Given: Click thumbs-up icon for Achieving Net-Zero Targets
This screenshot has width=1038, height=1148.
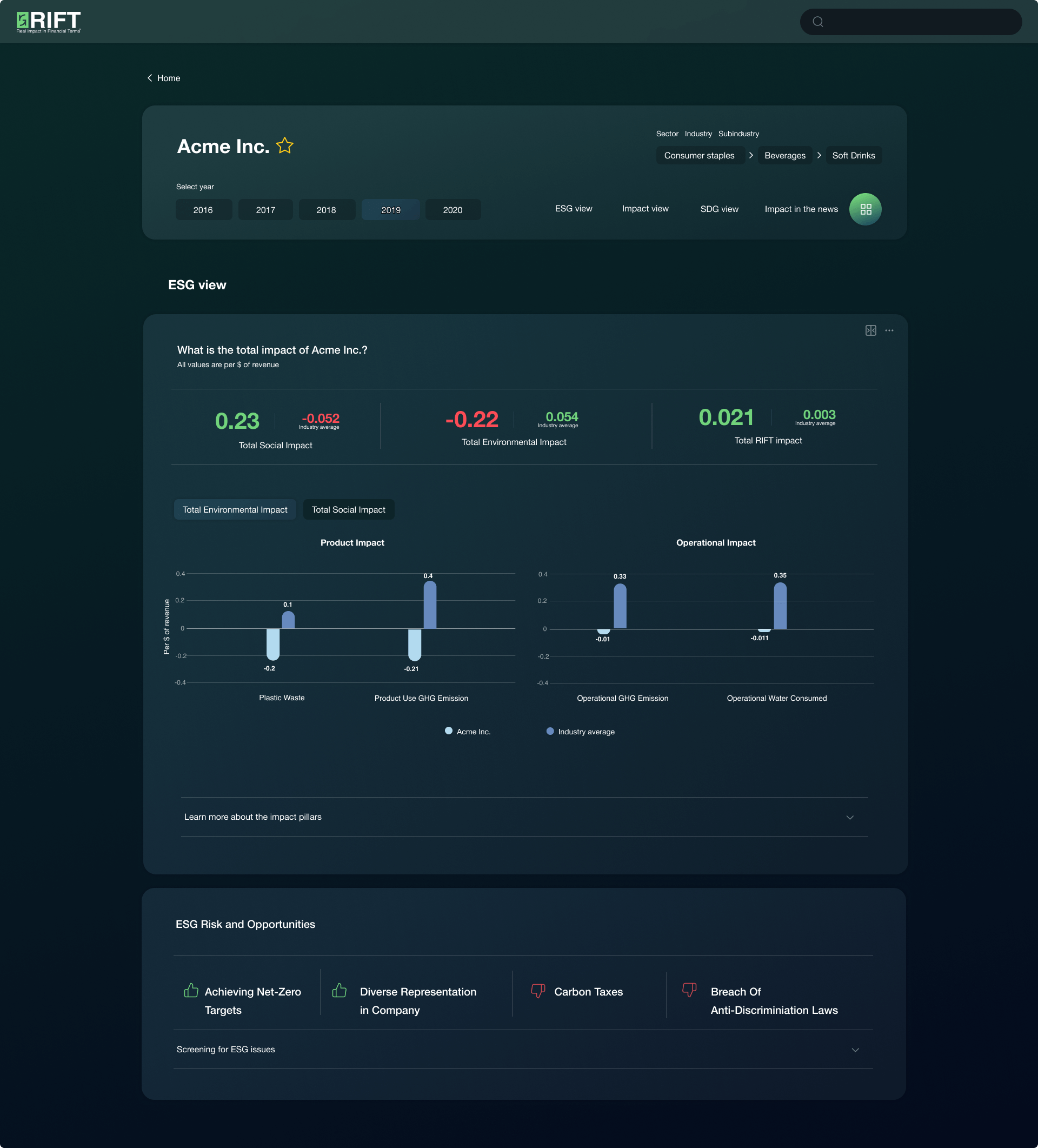Looking at the screenshot, I should 191,990.
